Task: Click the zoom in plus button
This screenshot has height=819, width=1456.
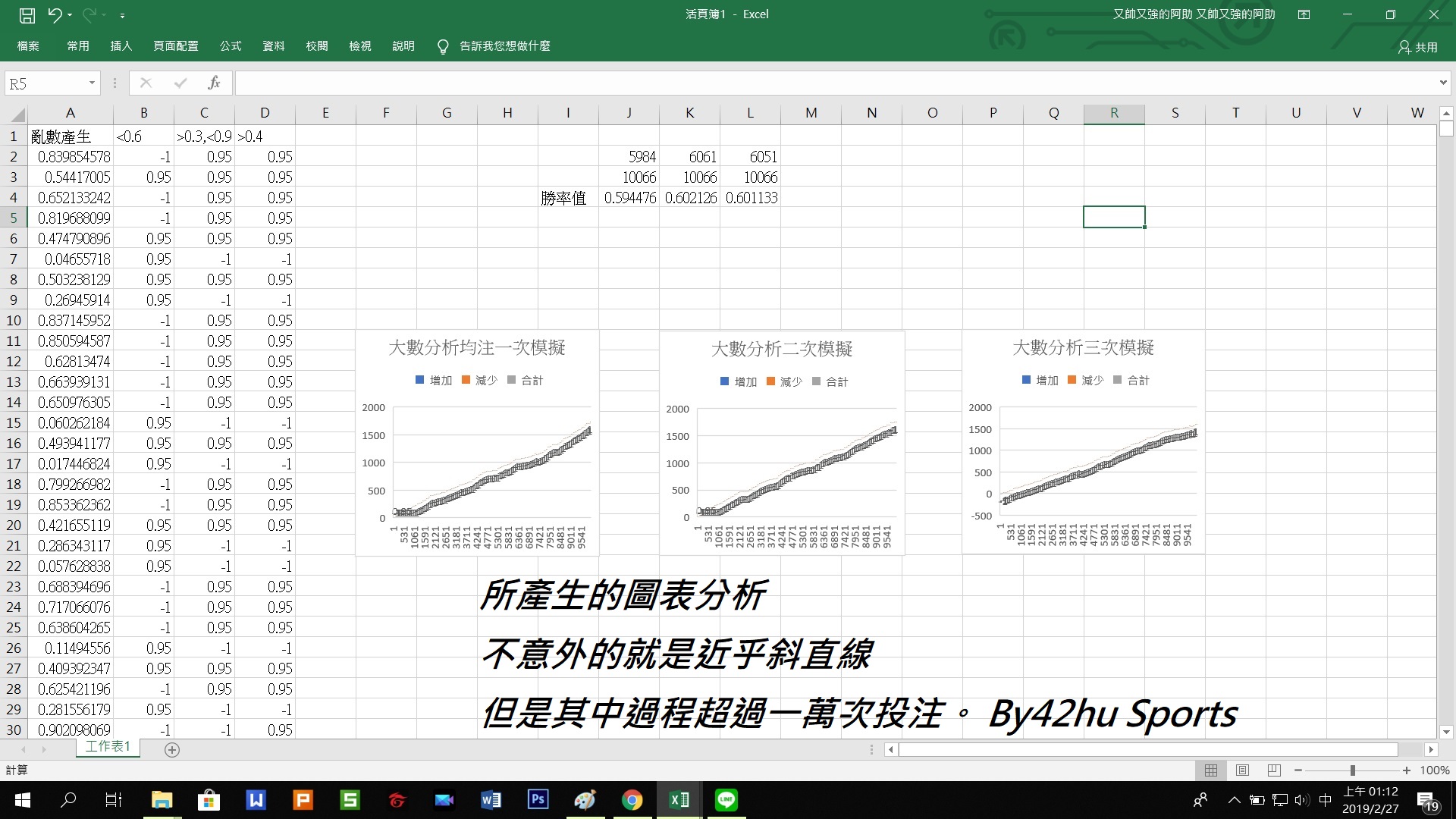Action: (x=1407, y=770)
